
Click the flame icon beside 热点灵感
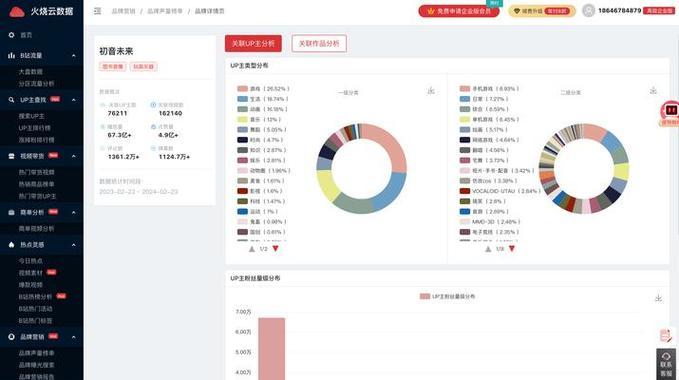(x=11, y=245)
